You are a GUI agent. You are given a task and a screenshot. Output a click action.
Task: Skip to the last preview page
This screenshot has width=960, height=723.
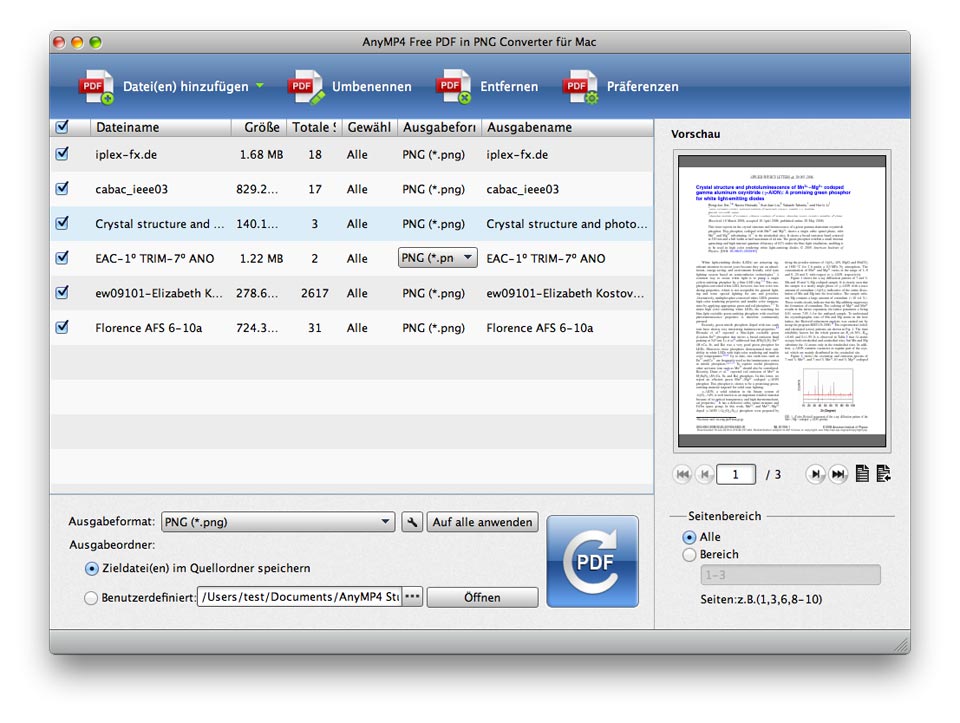[x=838, y=473]
